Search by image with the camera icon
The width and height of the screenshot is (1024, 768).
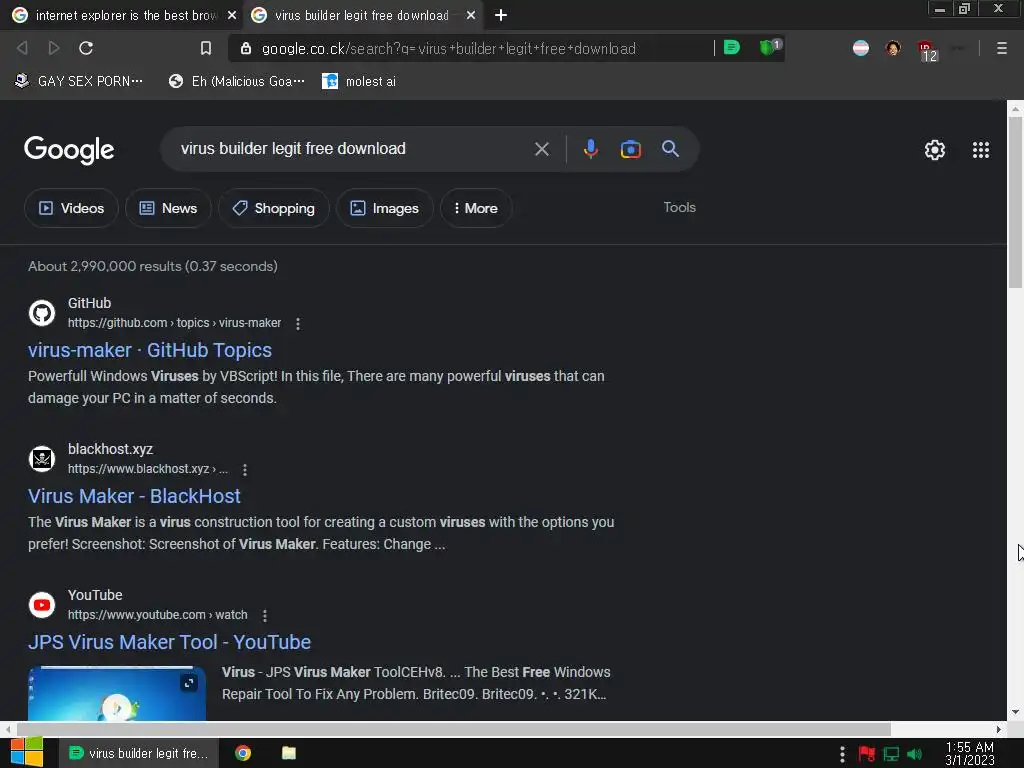point(630,149)
